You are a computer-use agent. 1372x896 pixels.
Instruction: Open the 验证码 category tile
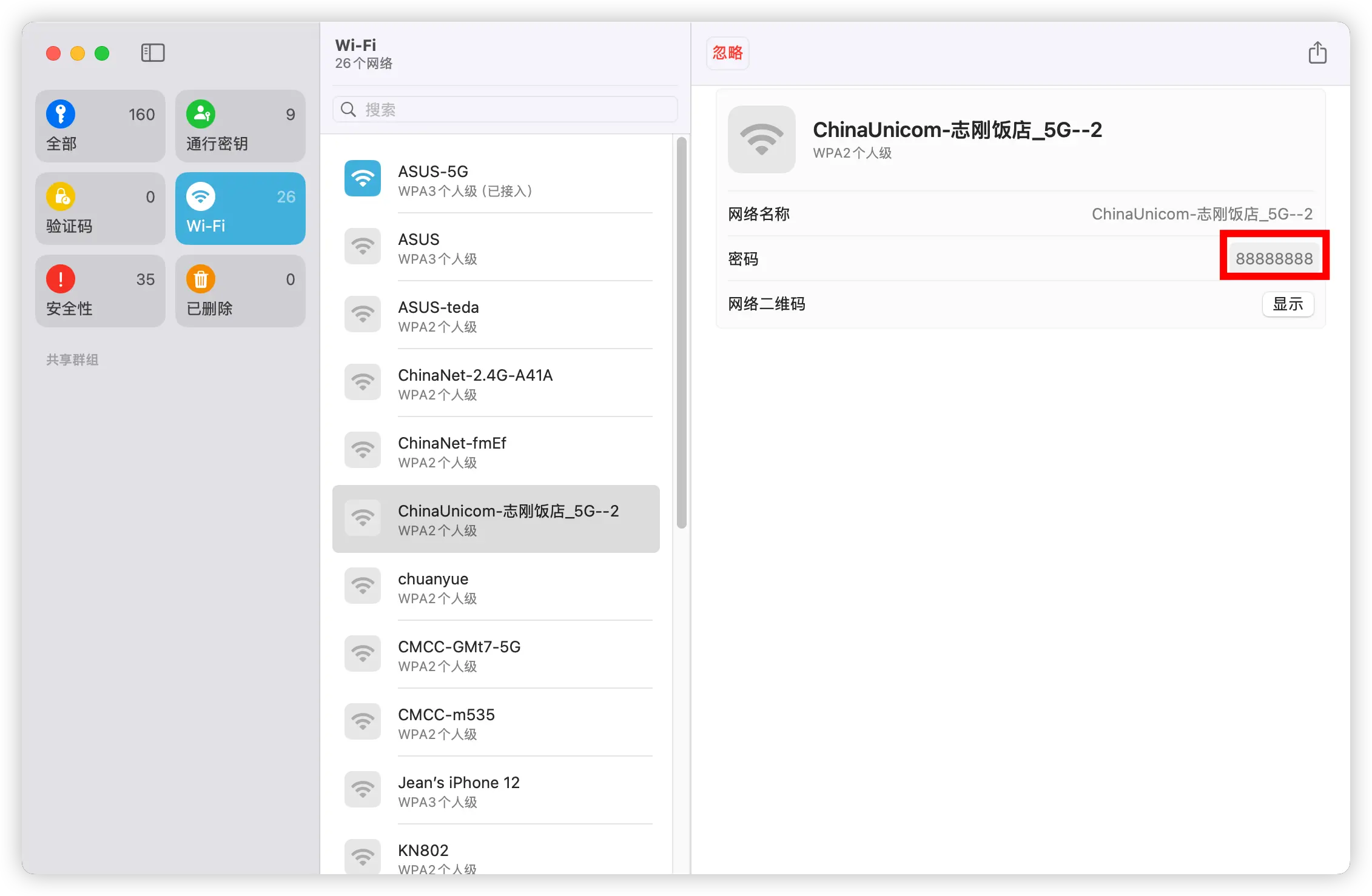(x=100, y=209)
